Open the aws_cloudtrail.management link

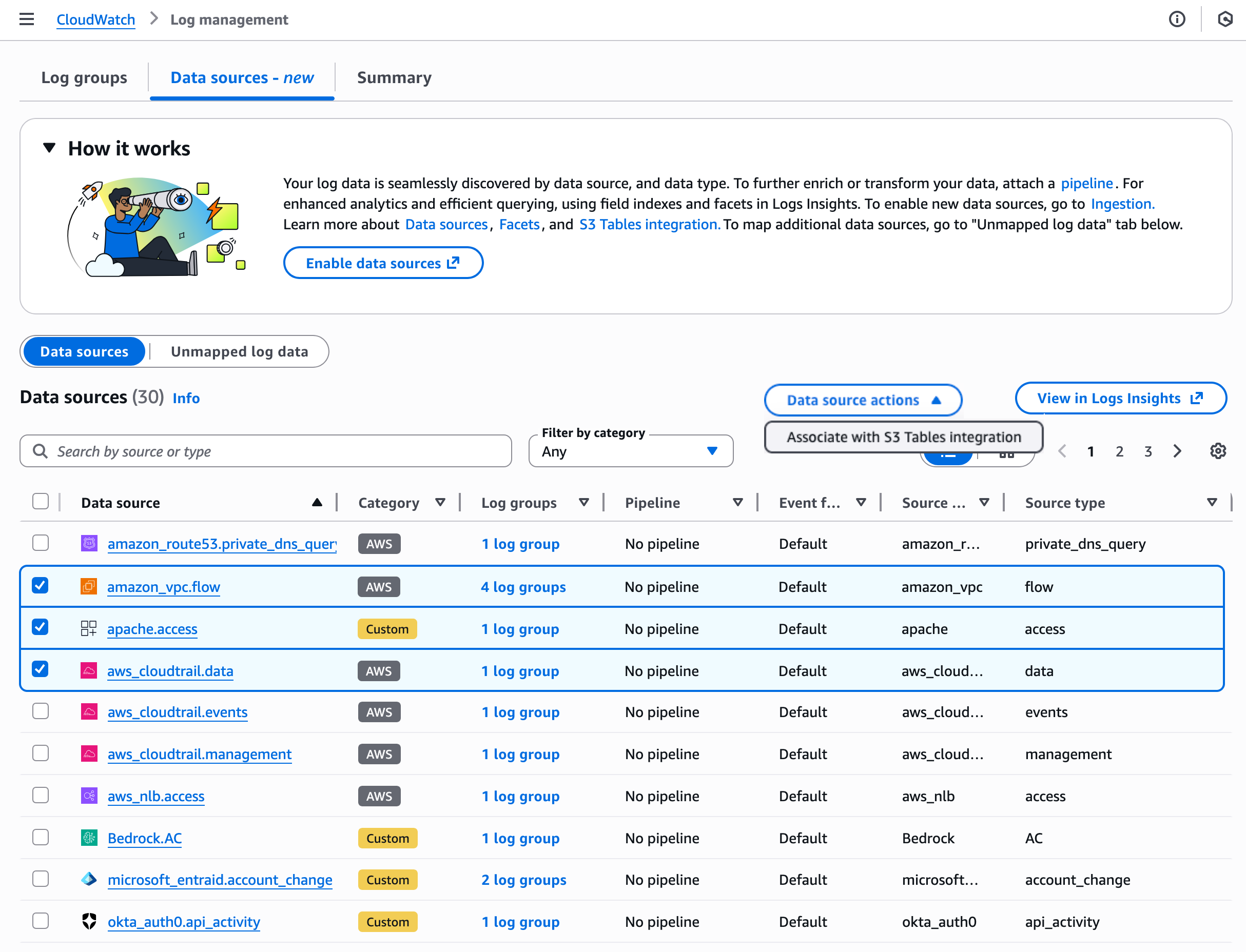pos(200,753)
